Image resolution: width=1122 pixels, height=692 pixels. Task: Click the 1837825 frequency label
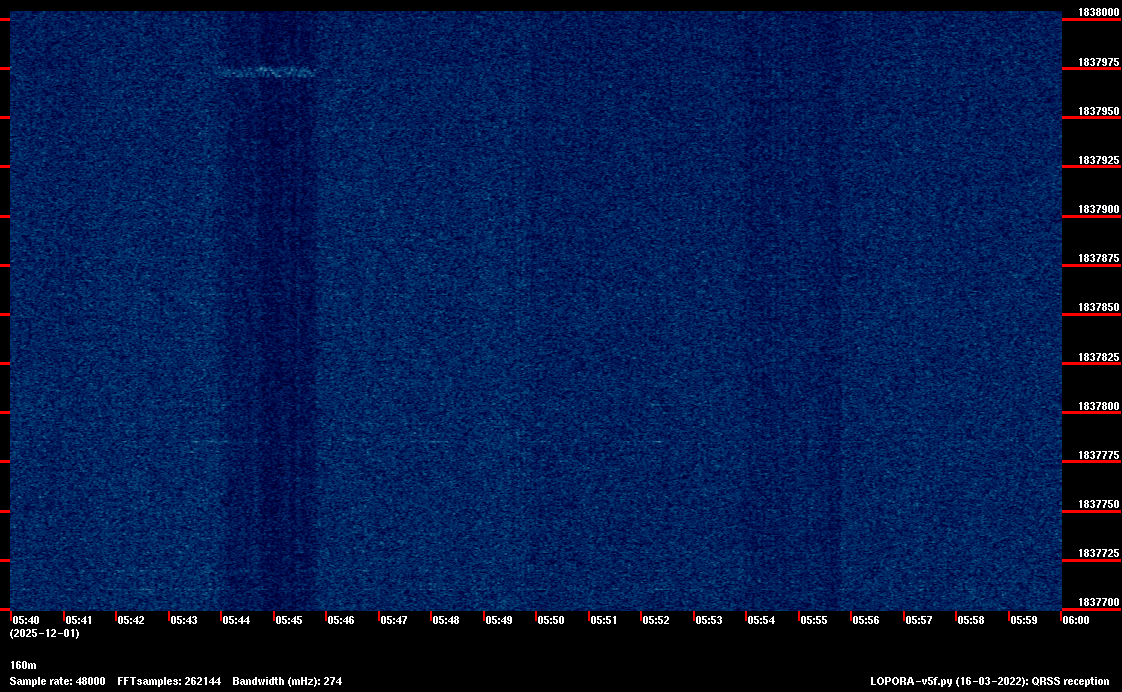click(x=1098, y=357)
